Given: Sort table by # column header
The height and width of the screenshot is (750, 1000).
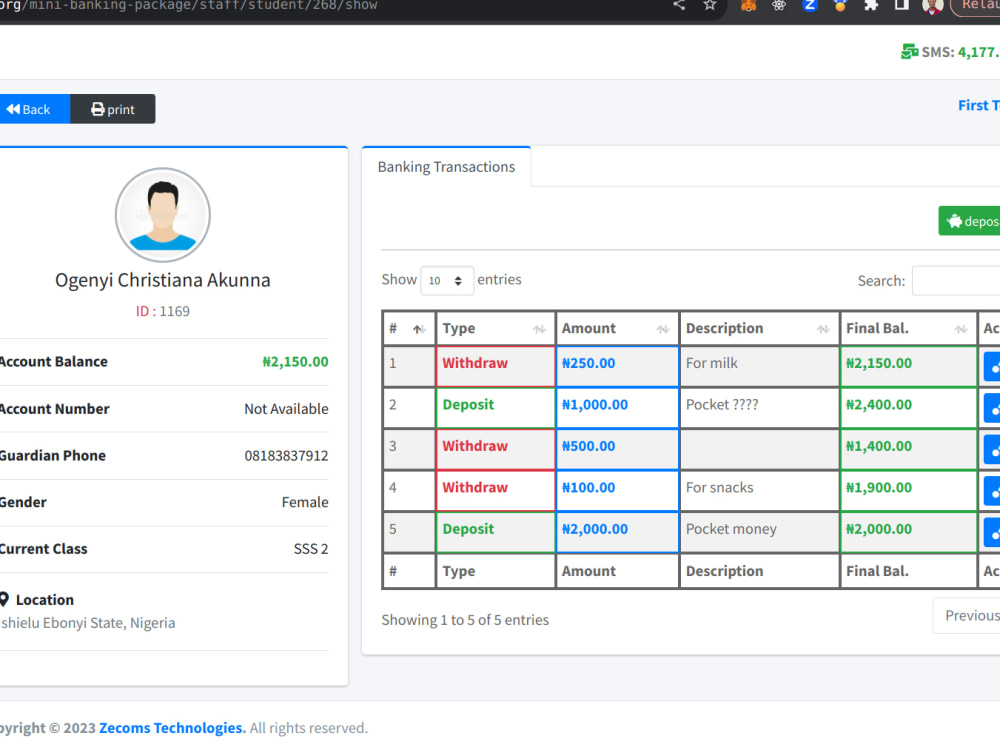Looking at the screenshot, I should click(409, 328).
